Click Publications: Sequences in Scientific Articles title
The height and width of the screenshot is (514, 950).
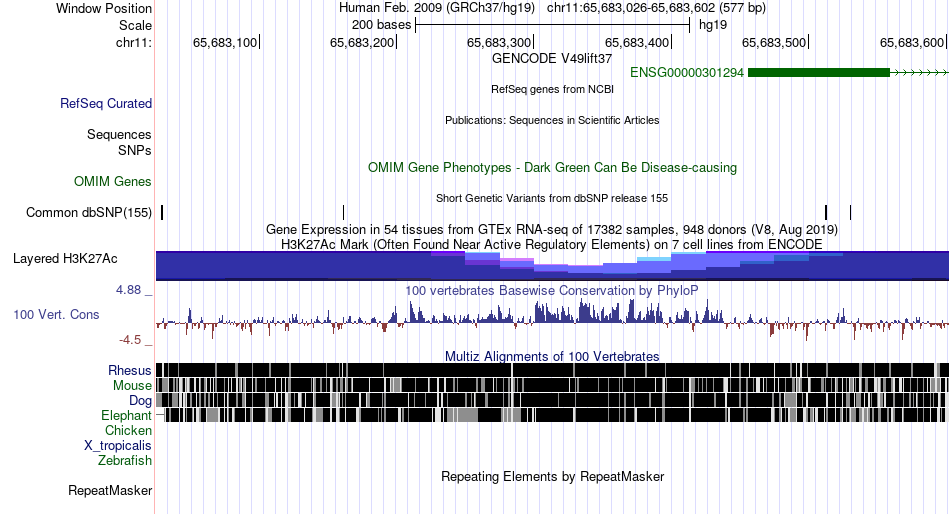(552, 120)
